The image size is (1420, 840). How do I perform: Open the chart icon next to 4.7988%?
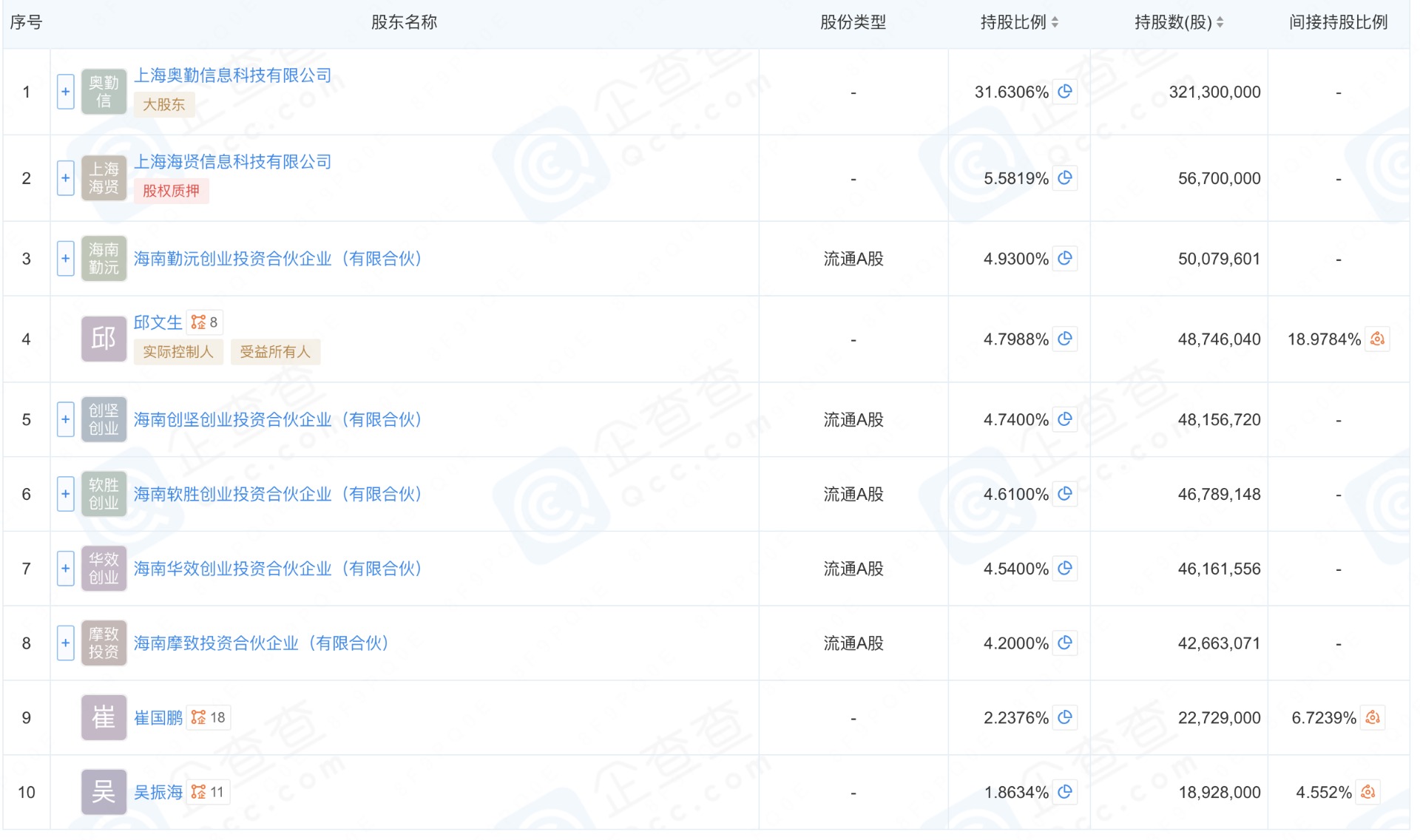1065,339
